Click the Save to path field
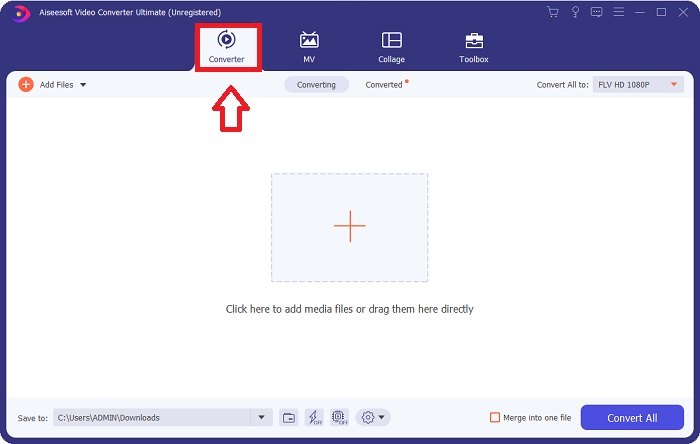 [x=152, y=418]
